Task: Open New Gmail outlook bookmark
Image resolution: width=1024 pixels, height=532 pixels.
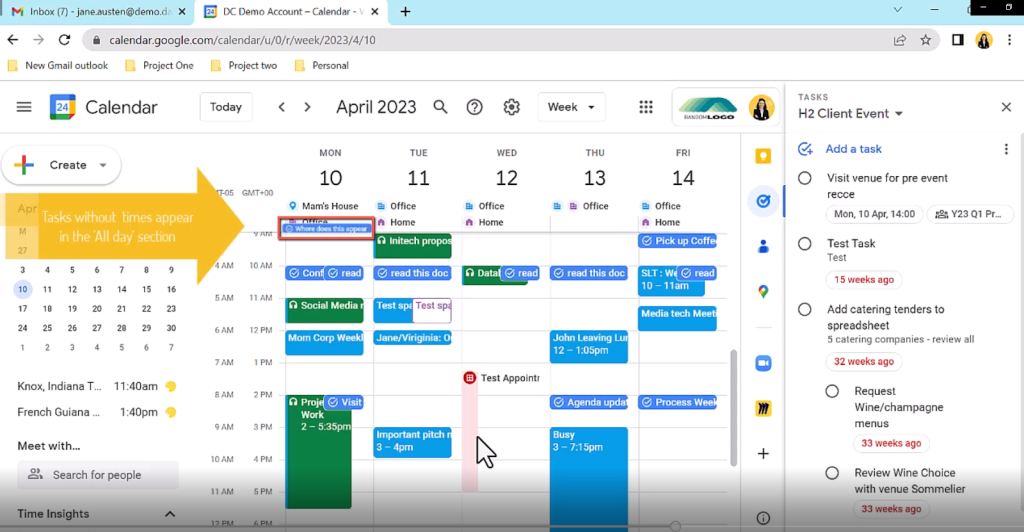Action: 57,66
